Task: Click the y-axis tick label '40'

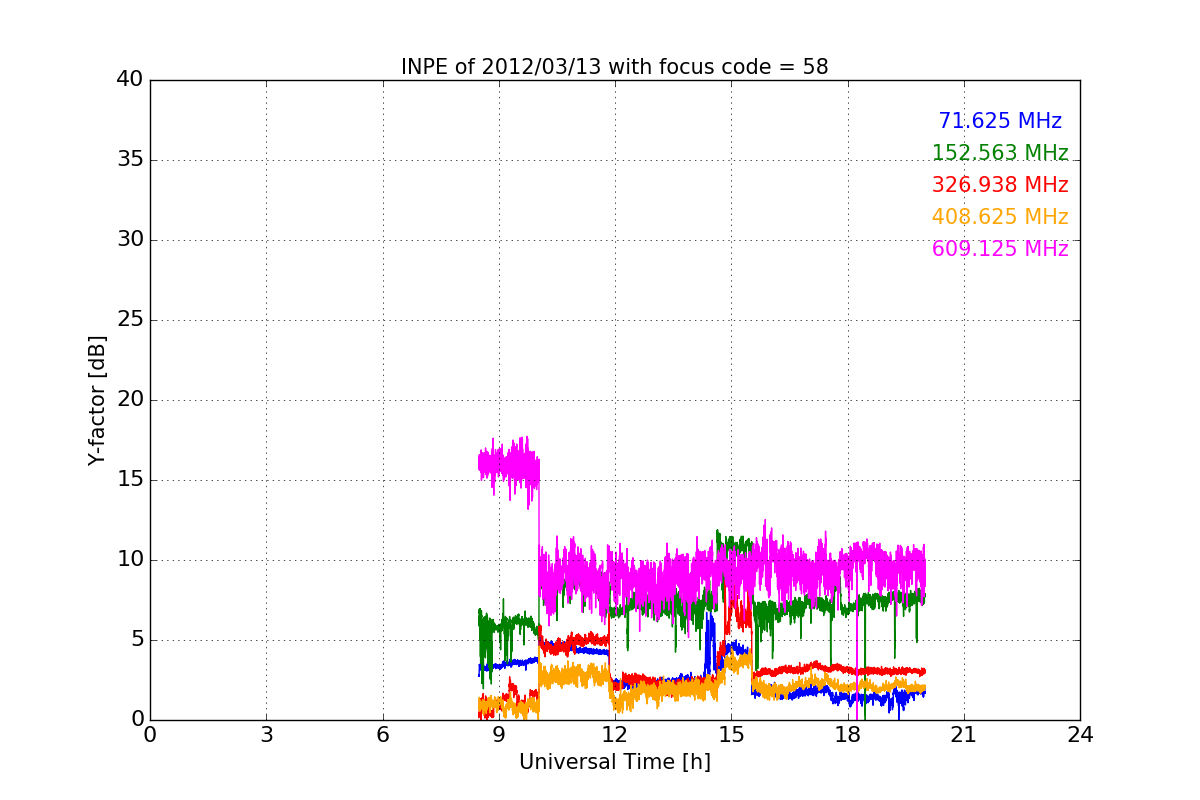Action: pyautogui.click(x=130, y=80)
